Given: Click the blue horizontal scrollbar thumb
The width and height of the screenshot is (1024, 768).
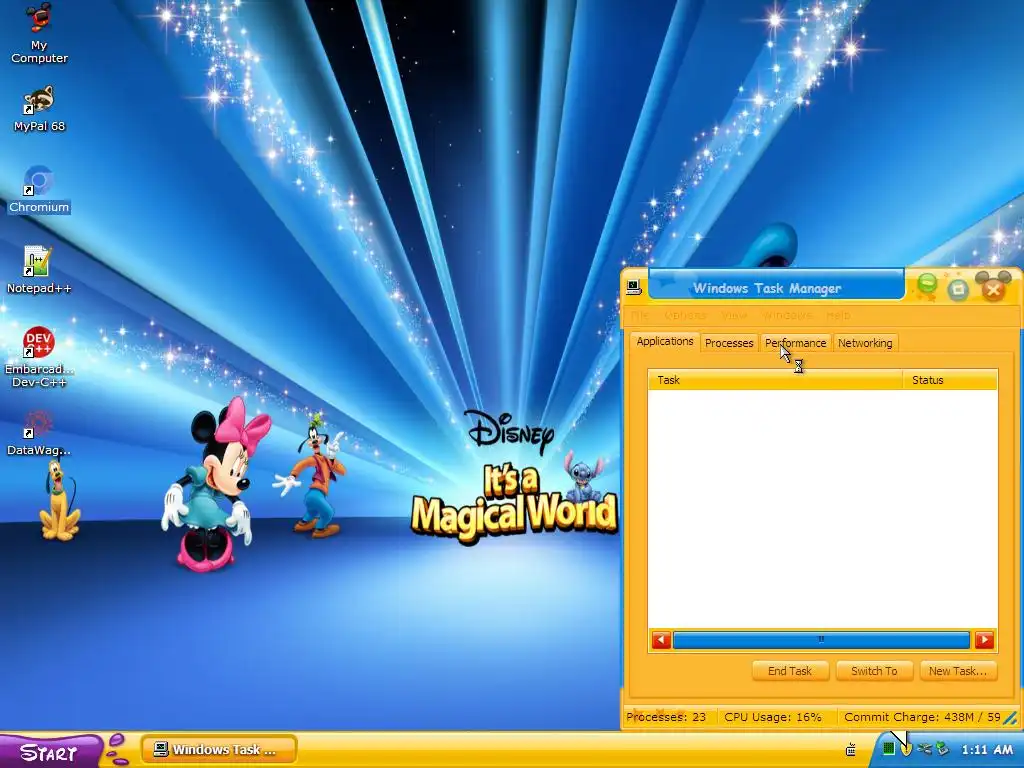Looking at the screenshot, I should click(x=821, y=640).
